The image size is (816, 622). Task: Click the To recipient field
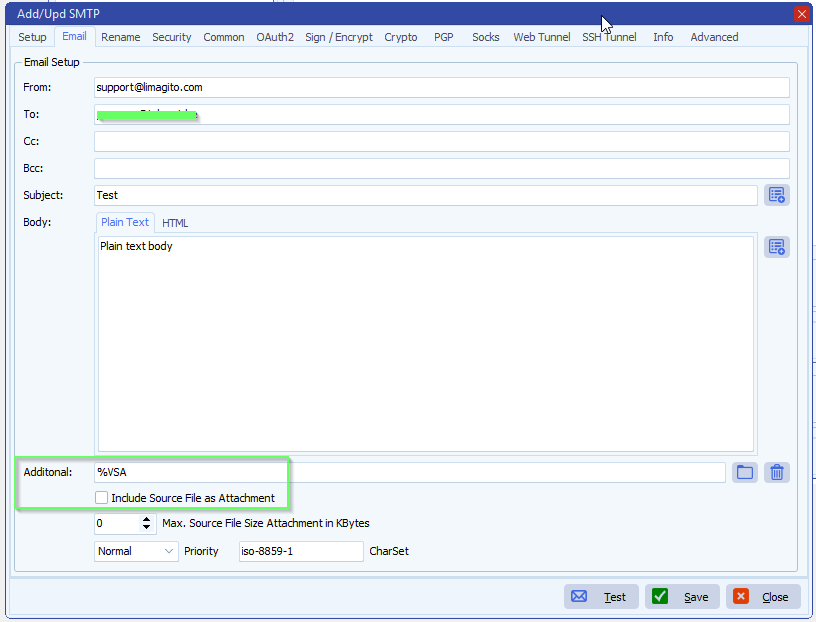441,115
